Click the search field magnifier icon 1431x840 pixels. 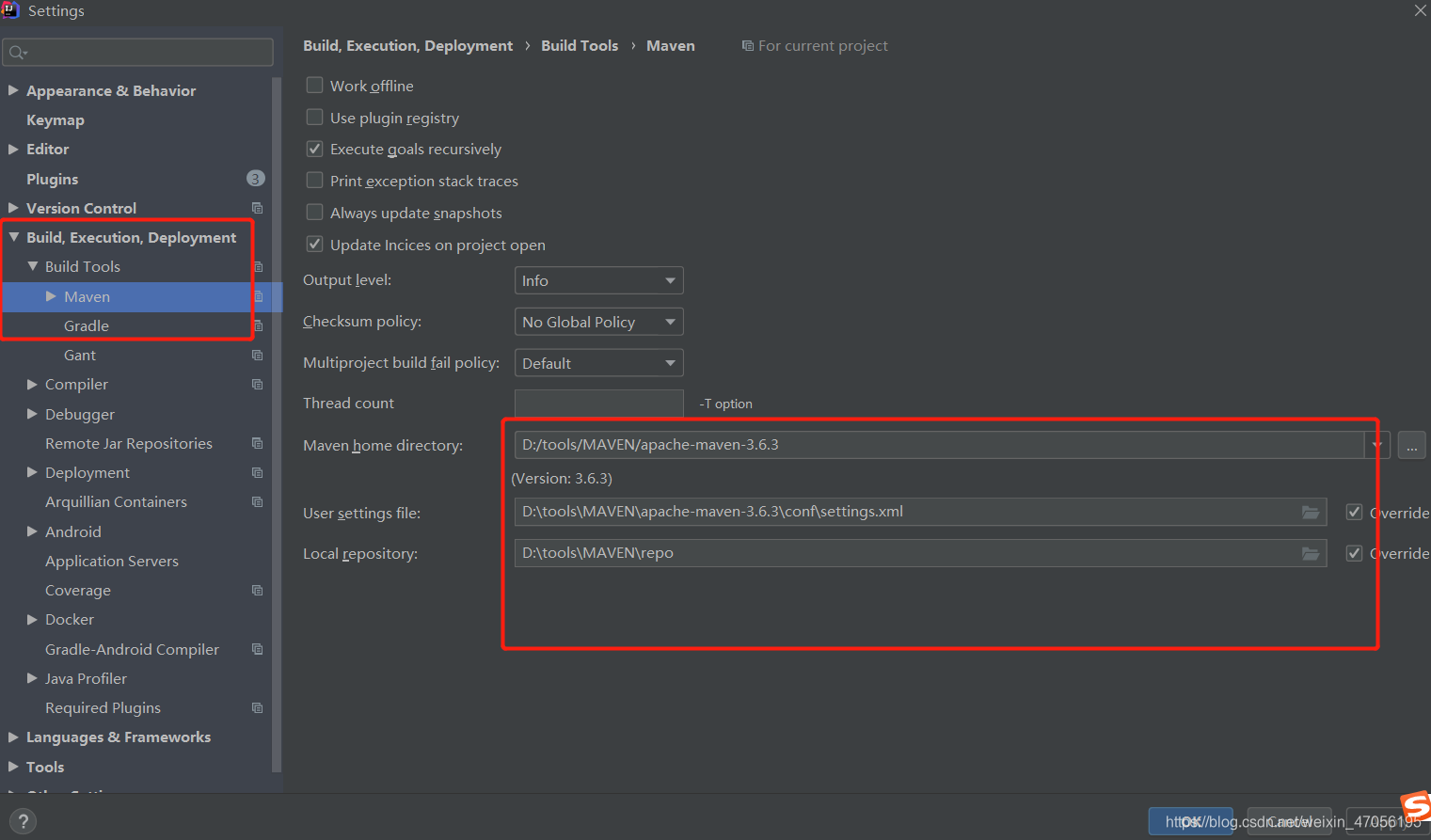pos(17,53)
